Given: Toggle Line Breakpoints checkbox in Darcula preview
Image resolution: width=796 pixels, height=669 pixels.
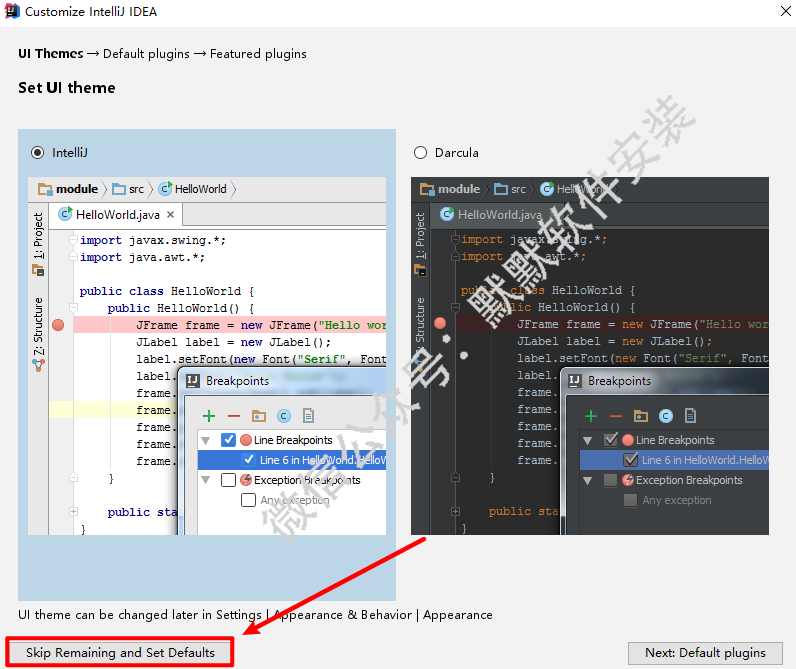Looking at the screenshot, I should 611,440.
